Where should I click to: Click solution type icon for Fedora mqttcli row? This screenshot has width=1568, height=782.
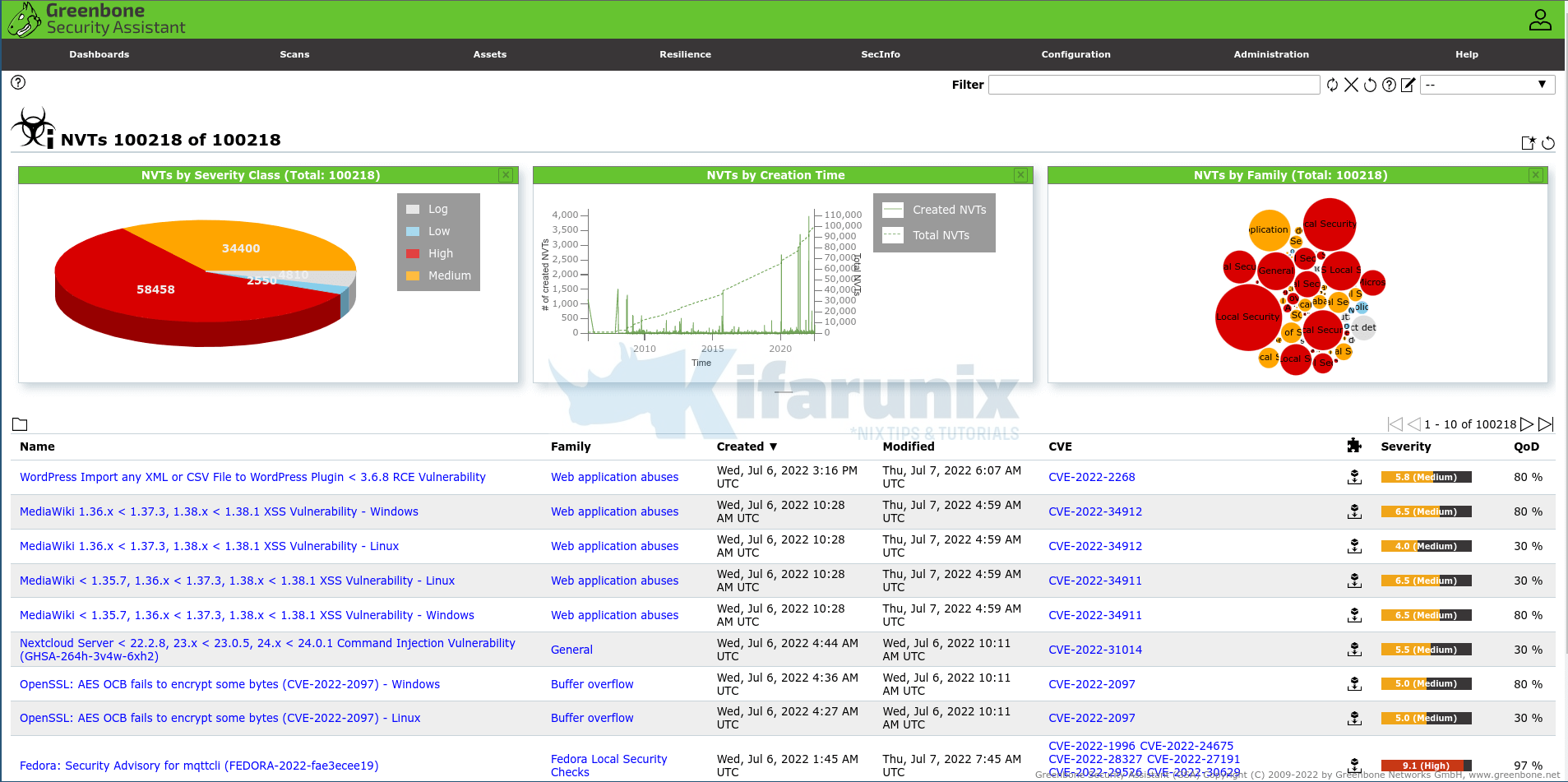1354,766
